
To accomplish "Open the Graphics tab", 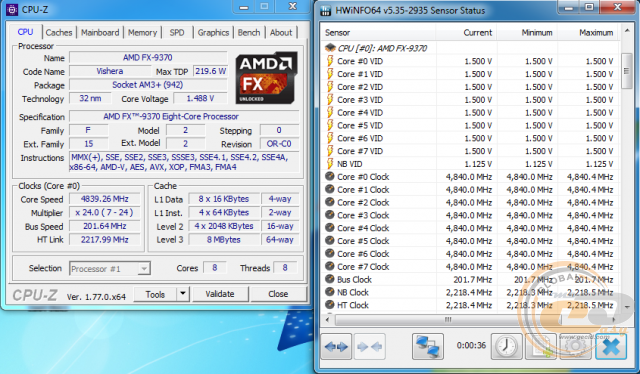I will 213,33.
